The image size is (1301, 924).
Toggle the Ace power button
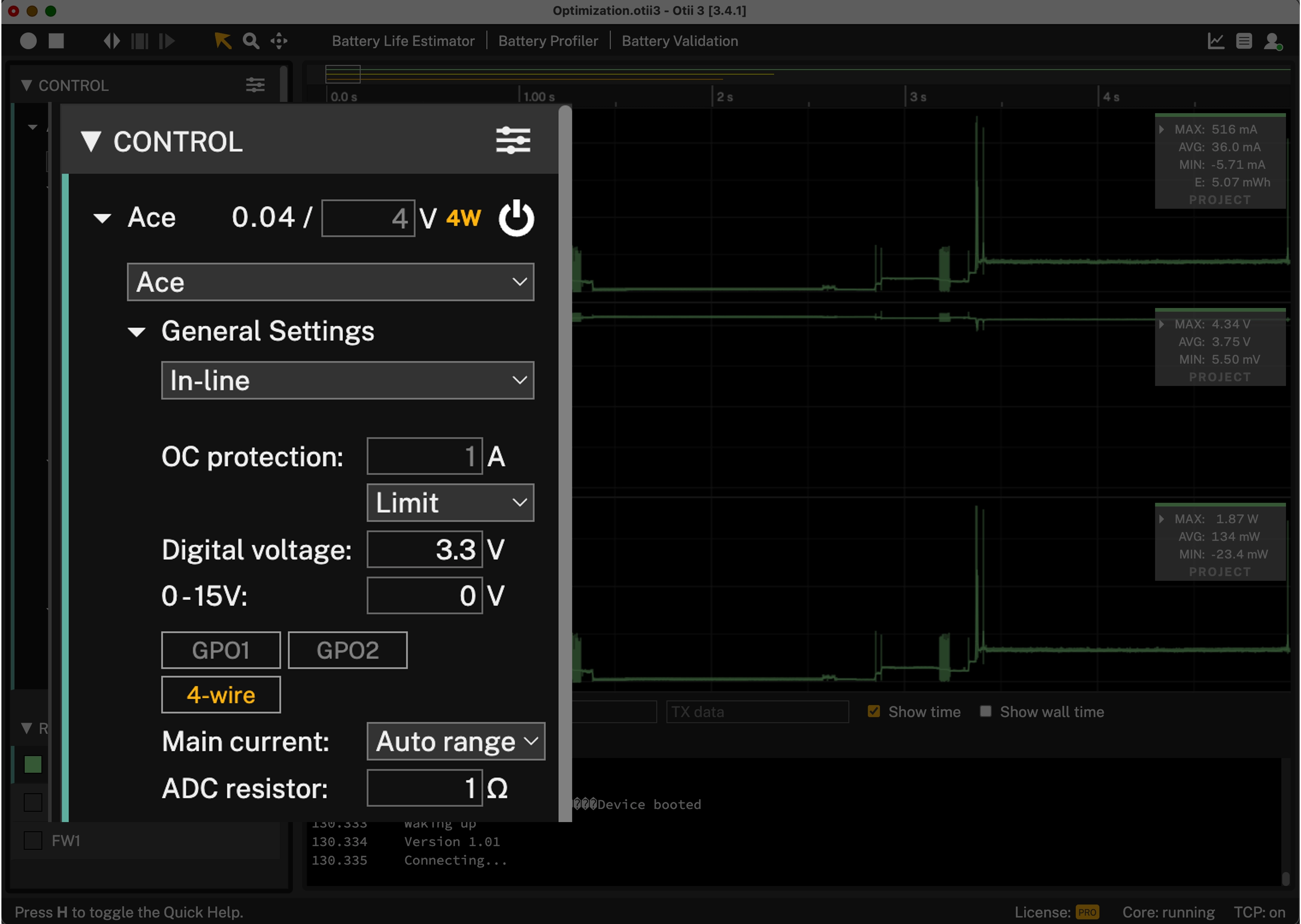(515, 217)
